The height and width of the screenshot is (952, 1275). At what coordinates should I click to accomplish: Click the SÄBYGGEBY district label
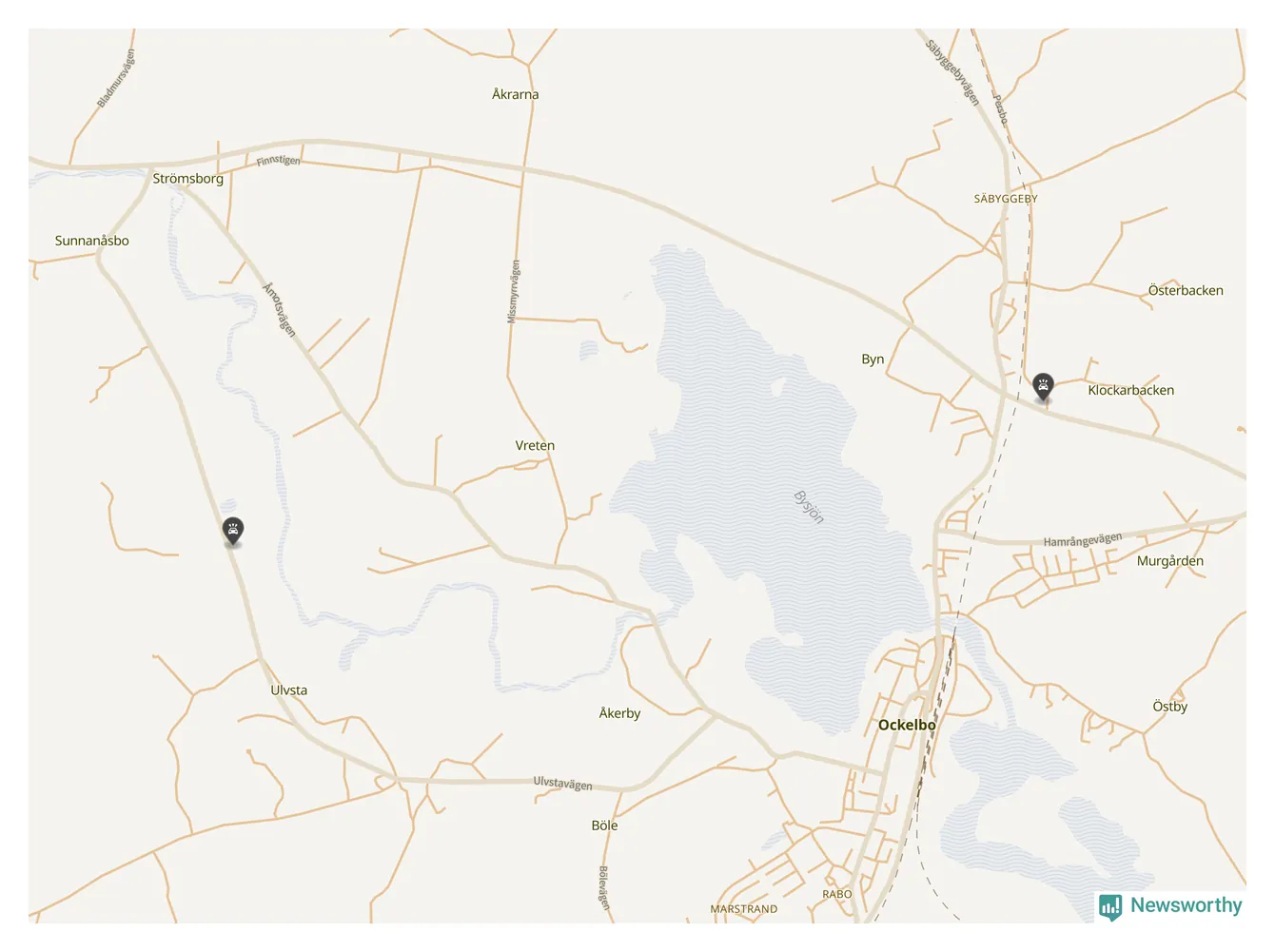[1006, 199]
